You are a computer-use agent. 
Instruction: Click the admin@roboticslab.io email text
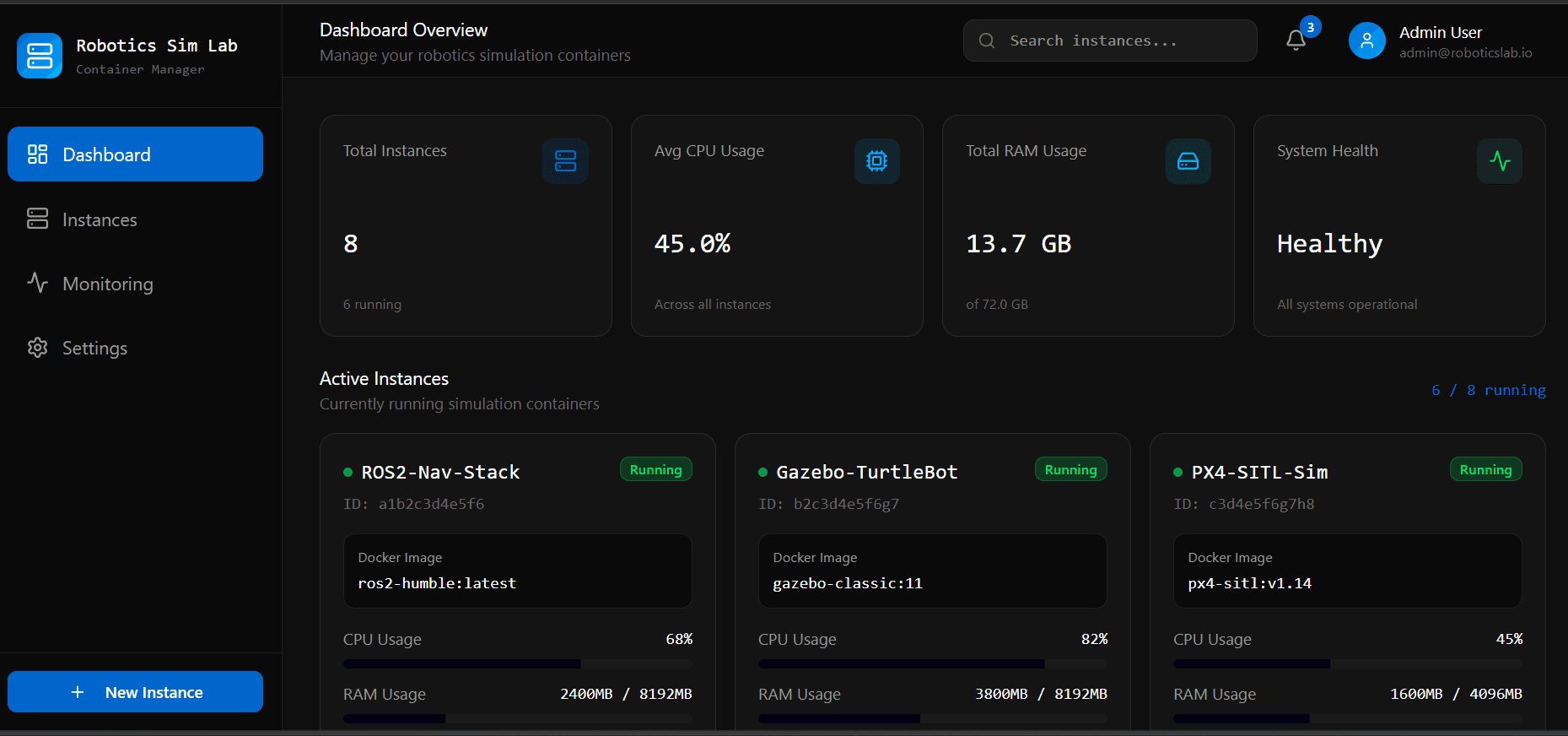[1465, 52]
